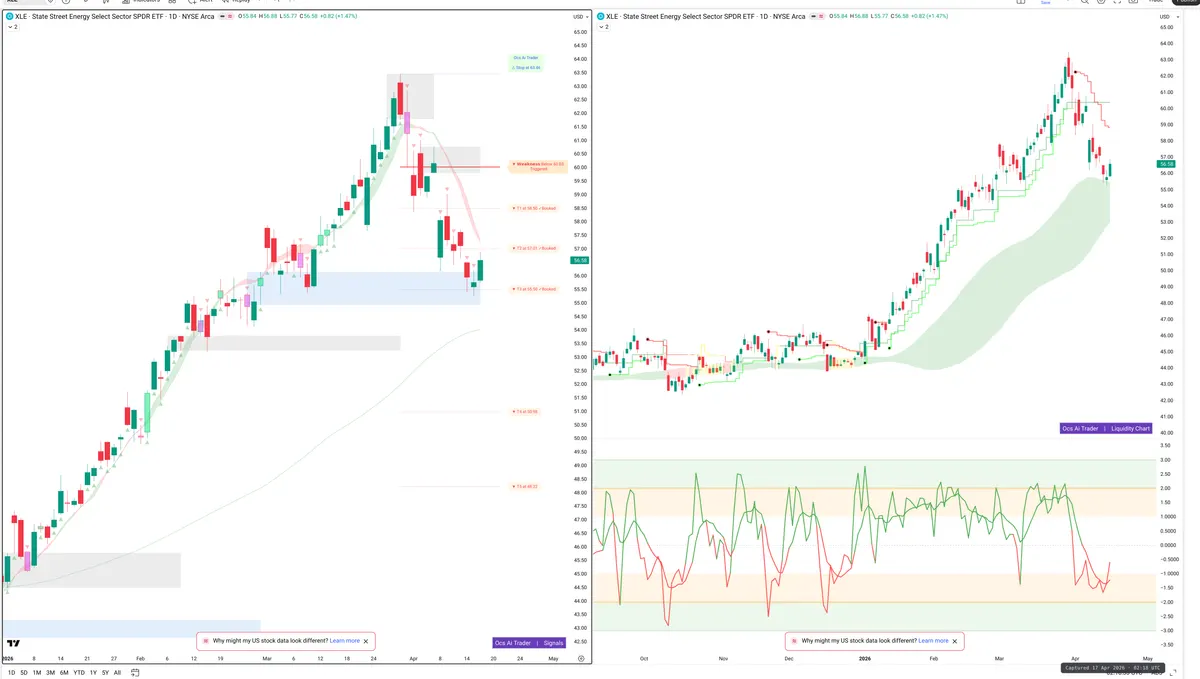This screenshot has height=679, width=1200.
Task: Click the 'T4 at 50.96' target label
Action: [527, 411]
